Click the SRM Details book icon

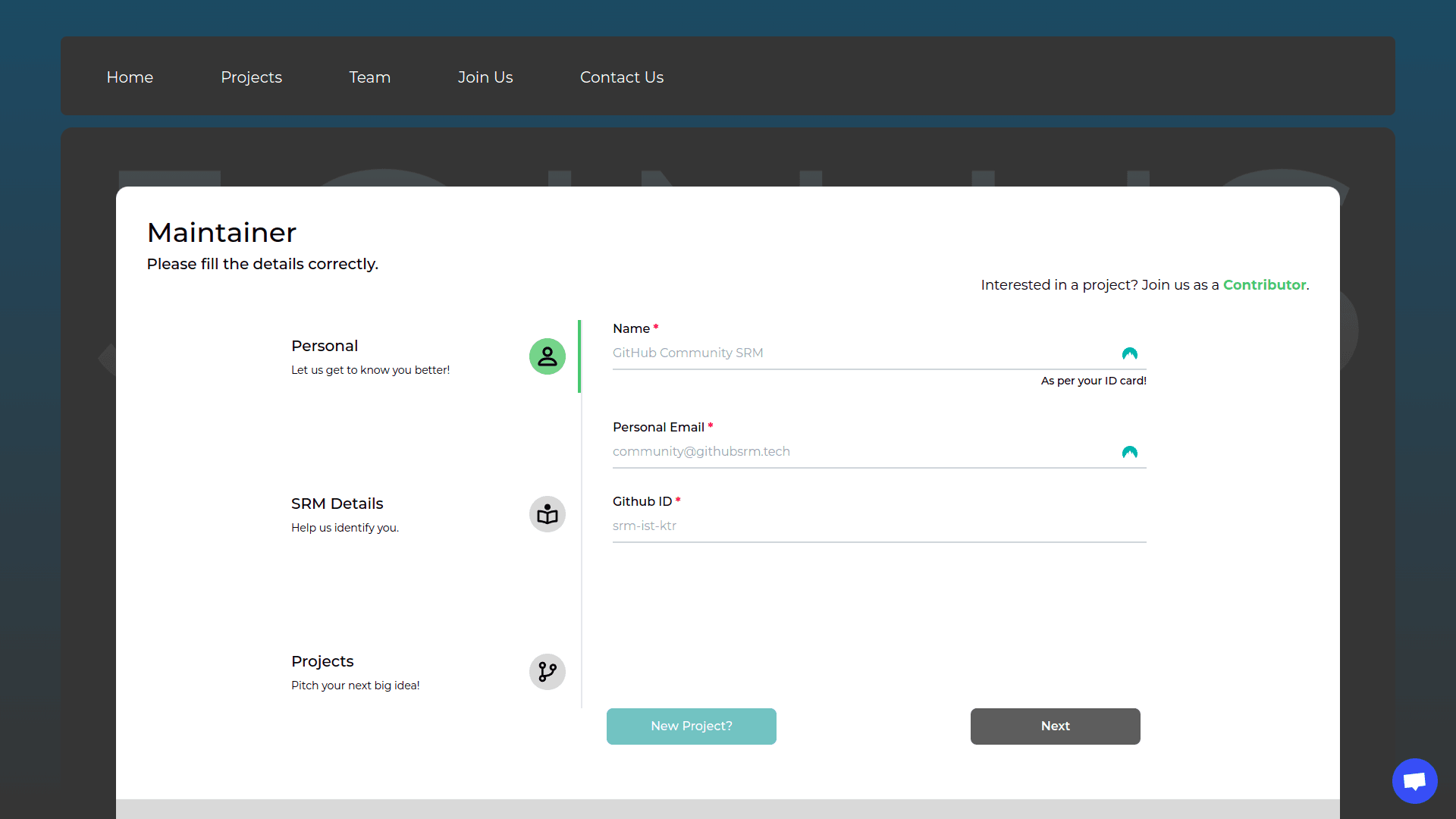click(x=547, y=513)
